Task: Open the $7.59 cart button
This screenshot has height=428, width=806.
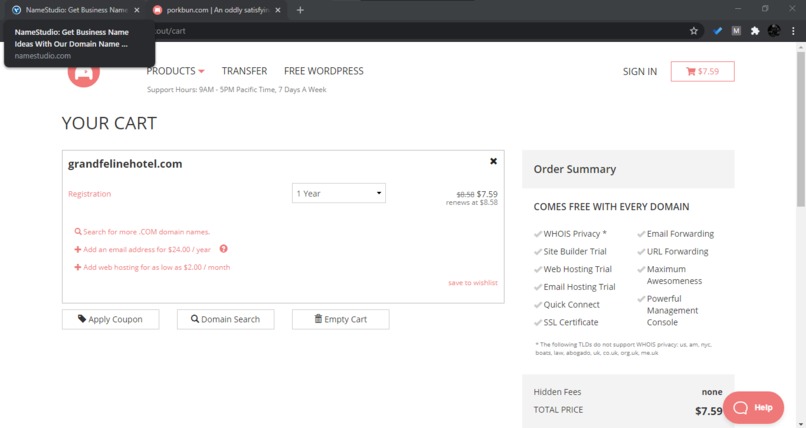Action: pos(702,71)
